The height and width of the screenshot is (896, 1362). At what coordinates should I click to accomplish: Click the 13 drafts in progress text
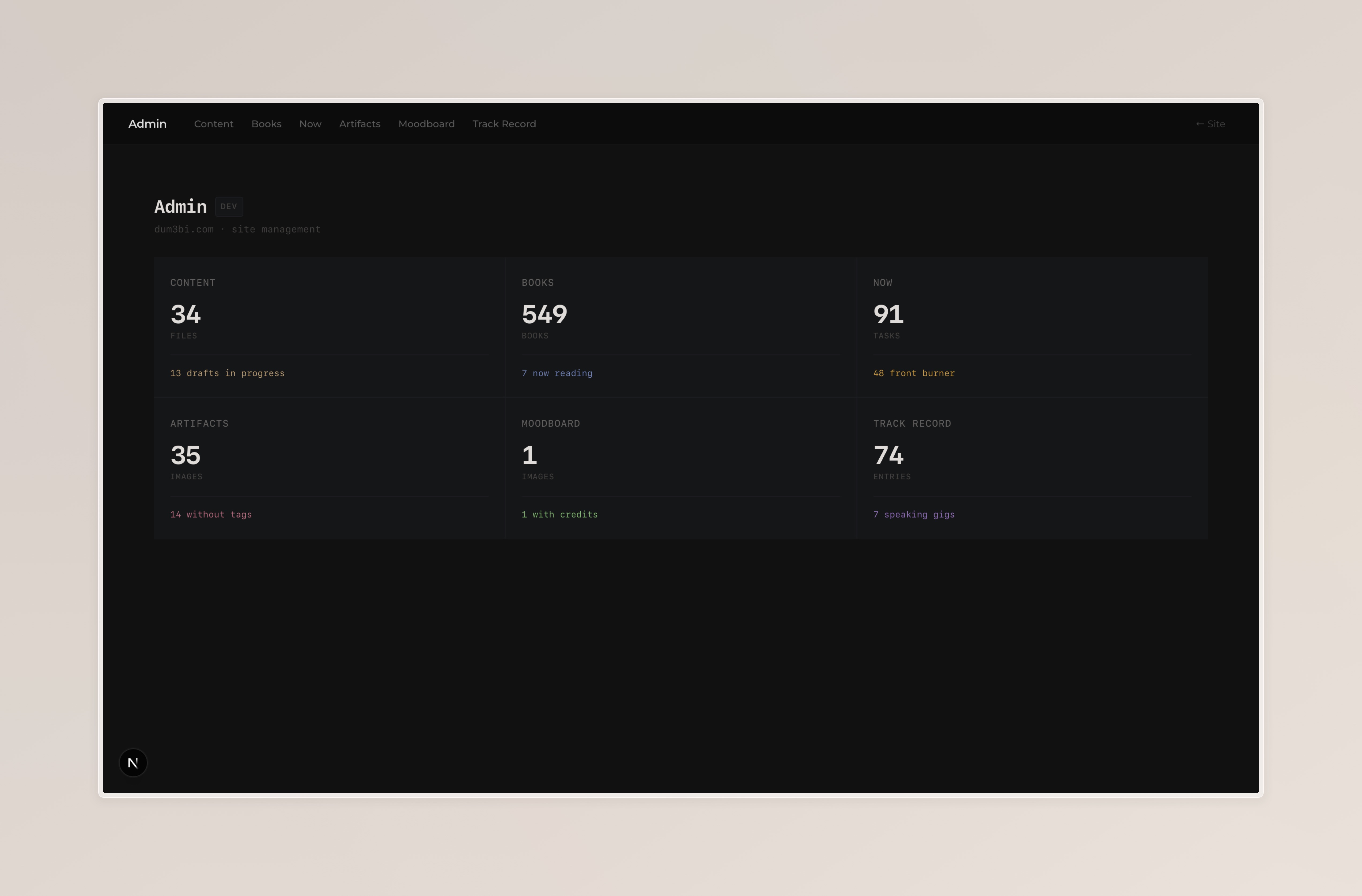point(227,373)
